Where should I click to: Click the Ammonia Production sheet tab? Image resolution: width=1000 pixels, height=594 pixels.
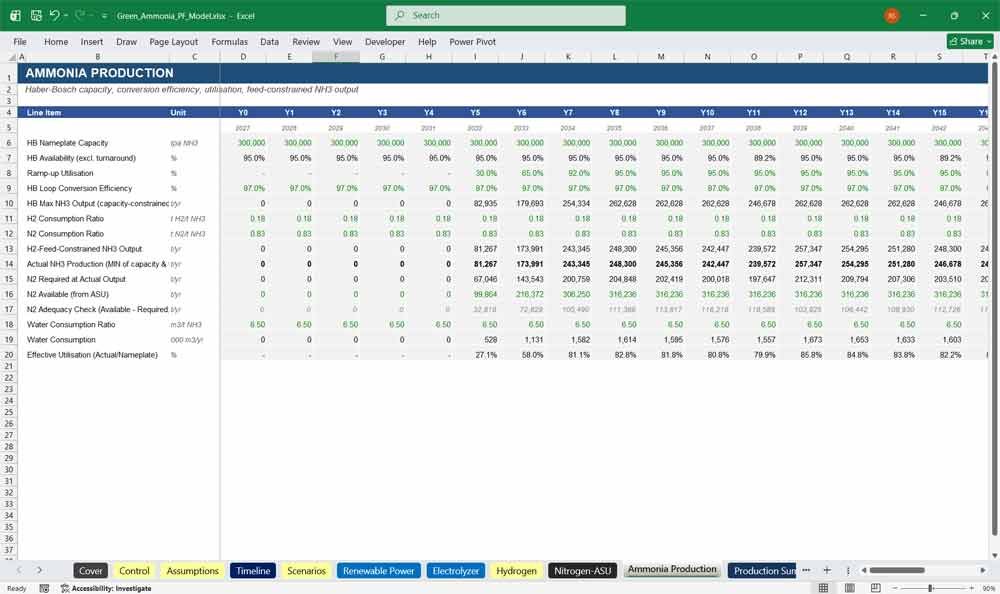click(672, 570)
